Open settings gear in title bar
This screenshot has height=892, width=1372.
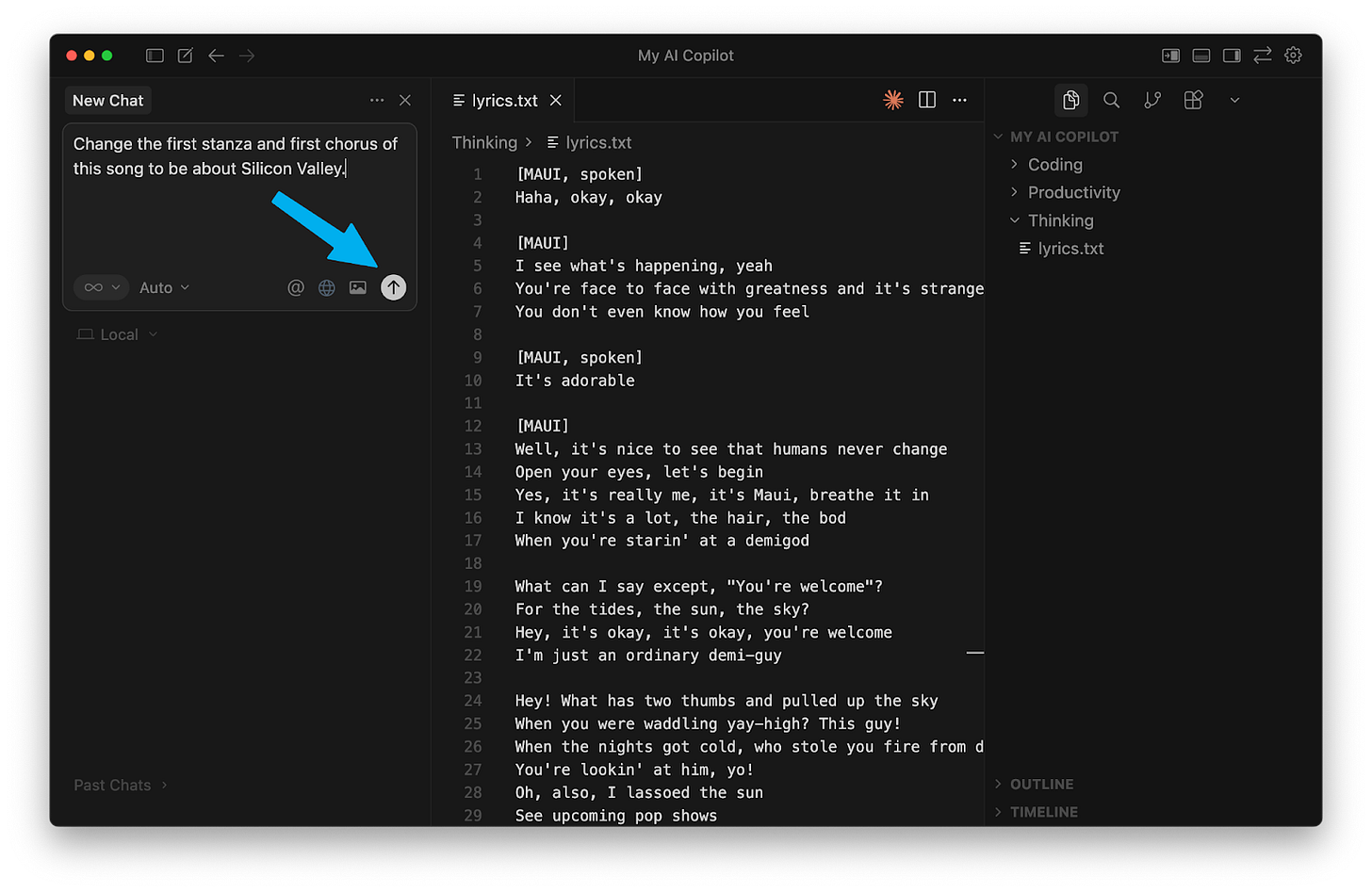pyautogui.click(x=1293, y=56)
